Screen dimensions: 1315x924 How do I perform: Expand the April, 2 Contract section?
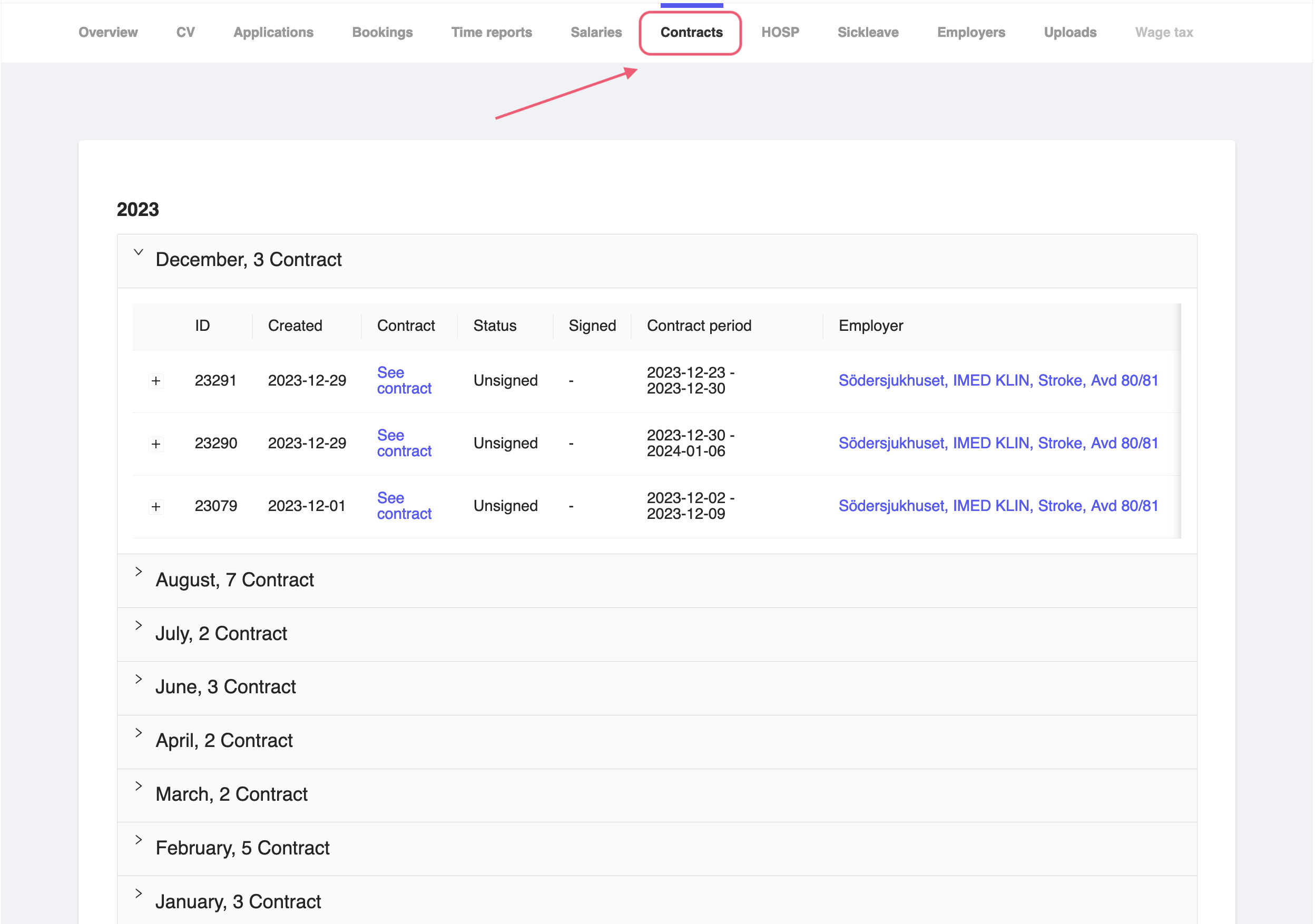coord(138,733)
